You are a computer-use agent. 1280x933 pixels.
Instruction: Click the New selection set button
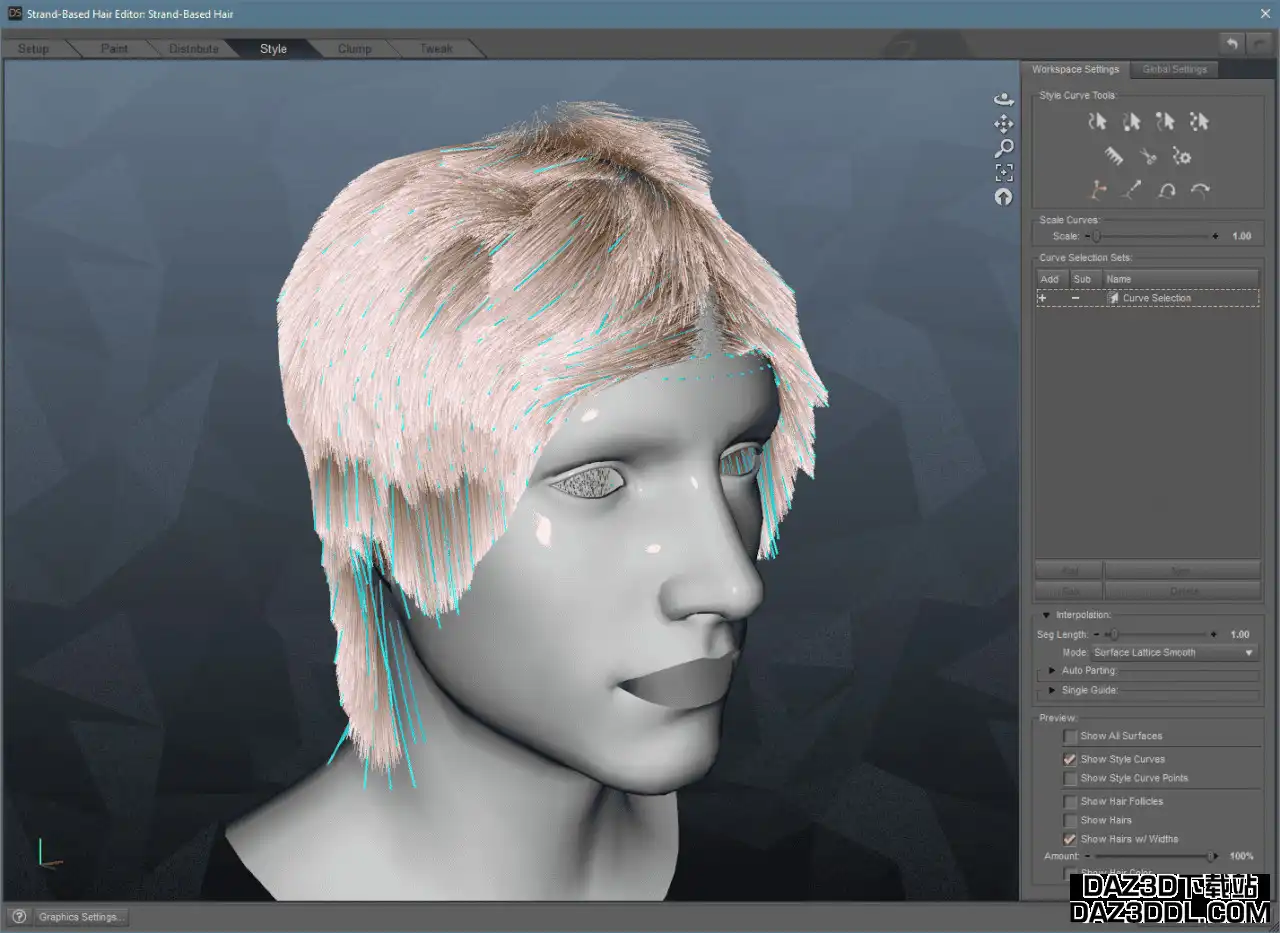point(1182,571)
